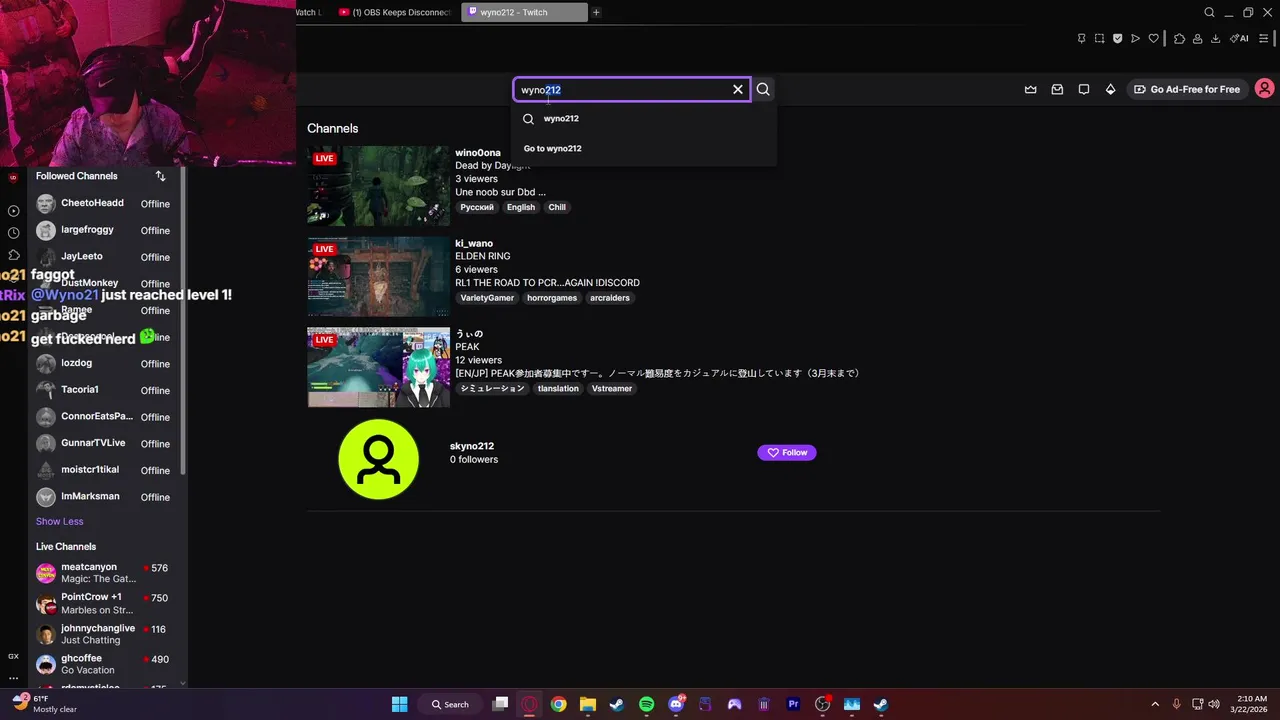Click the browser tab search magnifier
1280x720 pixels.
pos(1209,12)
